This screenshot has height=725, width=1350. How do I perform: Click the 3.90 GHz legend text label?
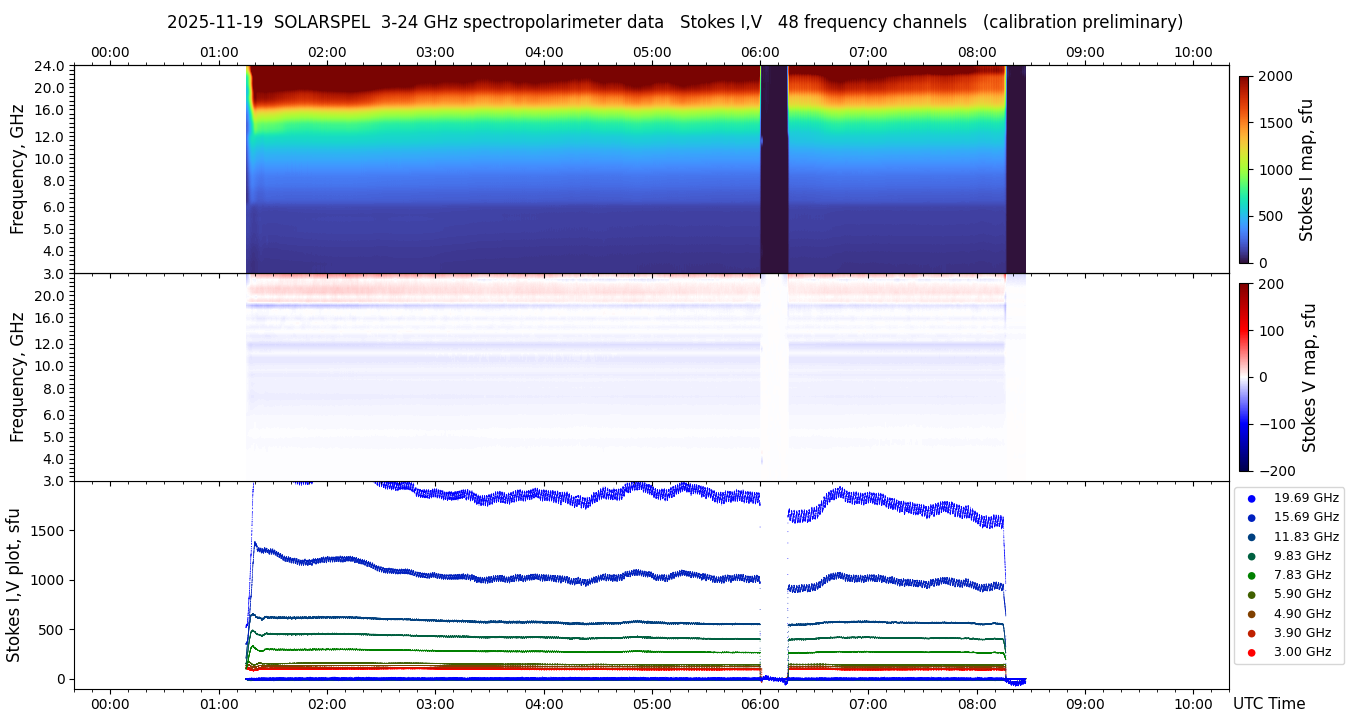[x=1302, y=633]
